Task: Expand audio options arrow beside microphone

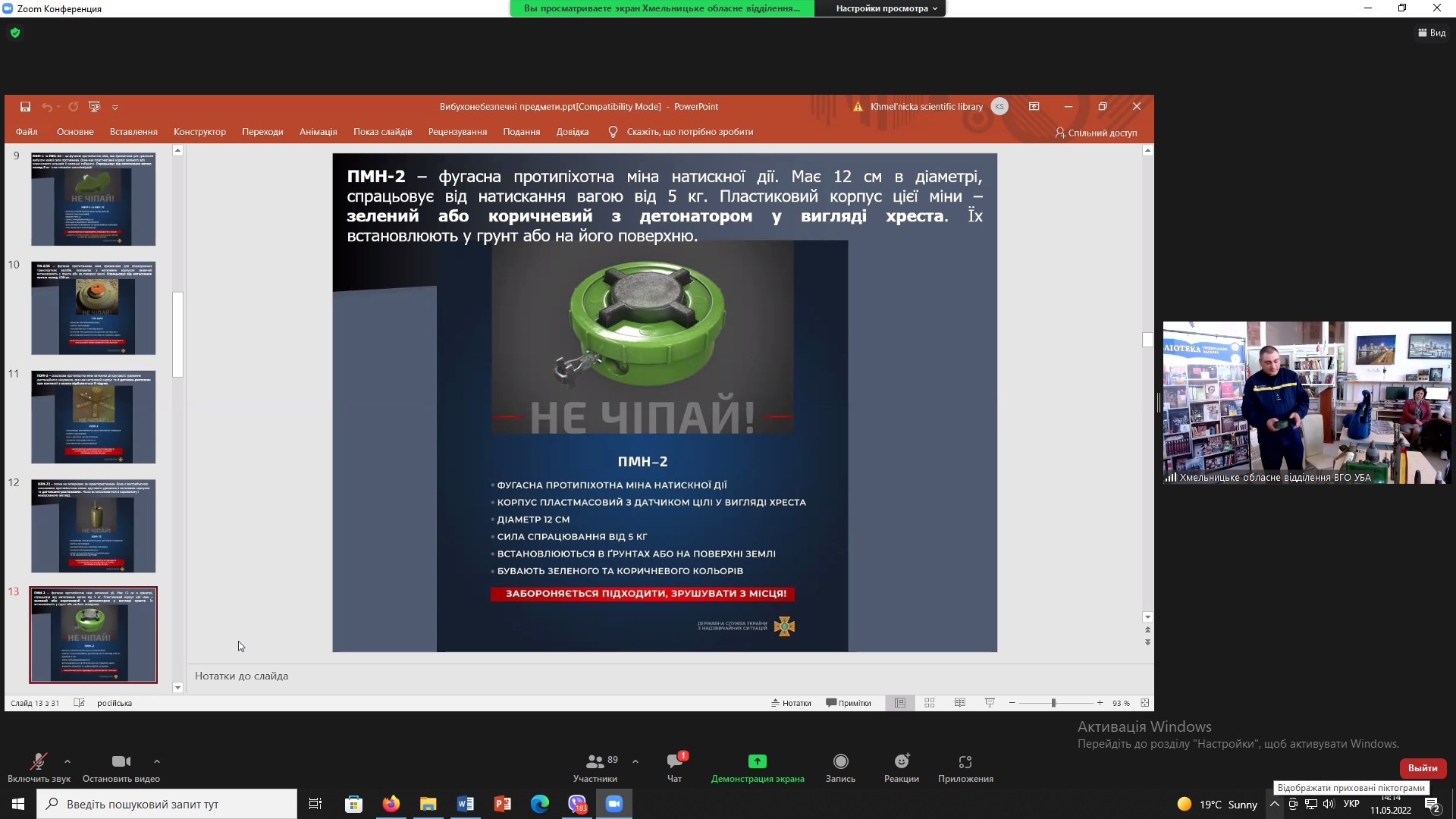Action: 67,761
